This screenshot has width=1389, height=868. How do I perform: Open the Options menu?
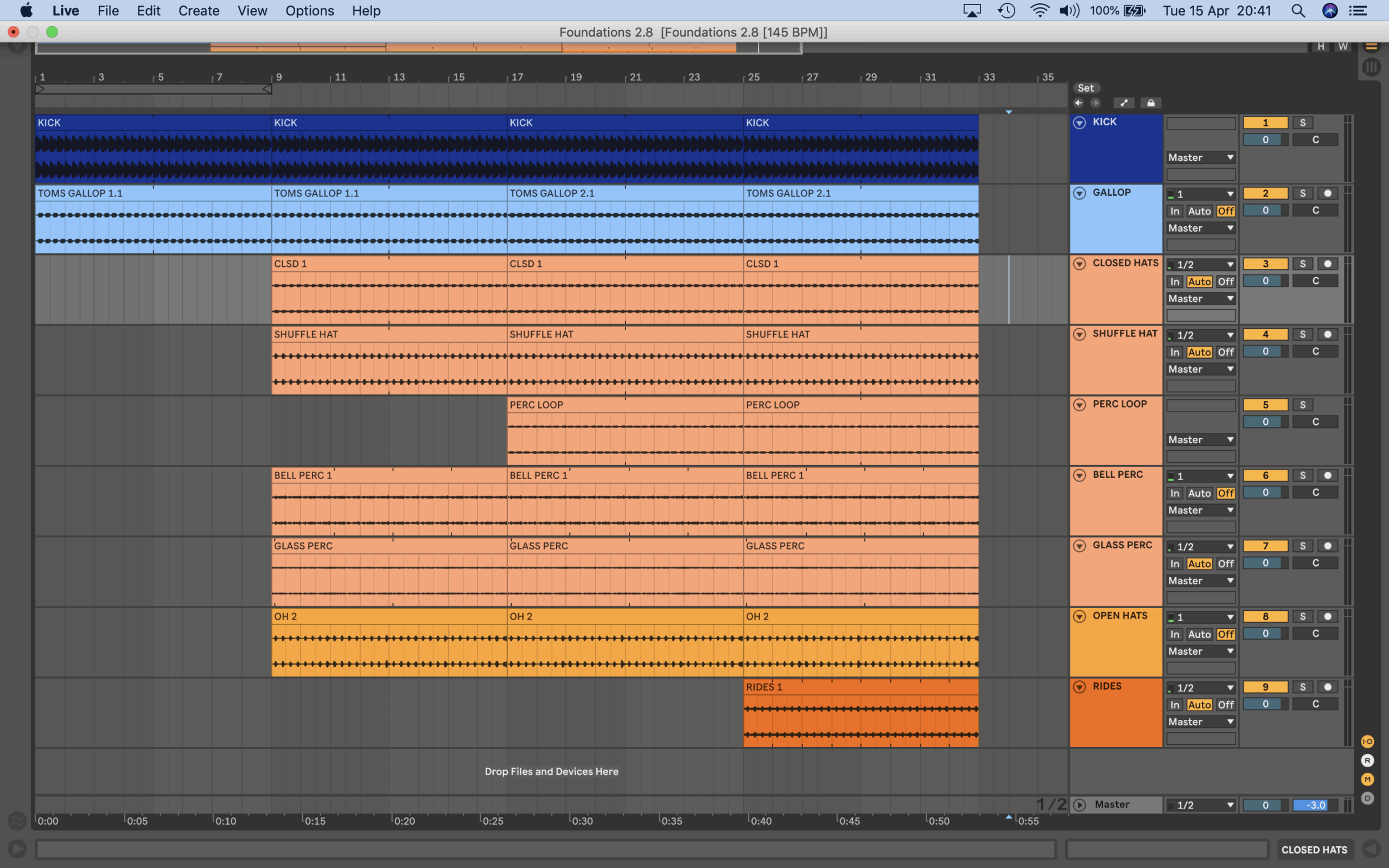pos(309,11)
